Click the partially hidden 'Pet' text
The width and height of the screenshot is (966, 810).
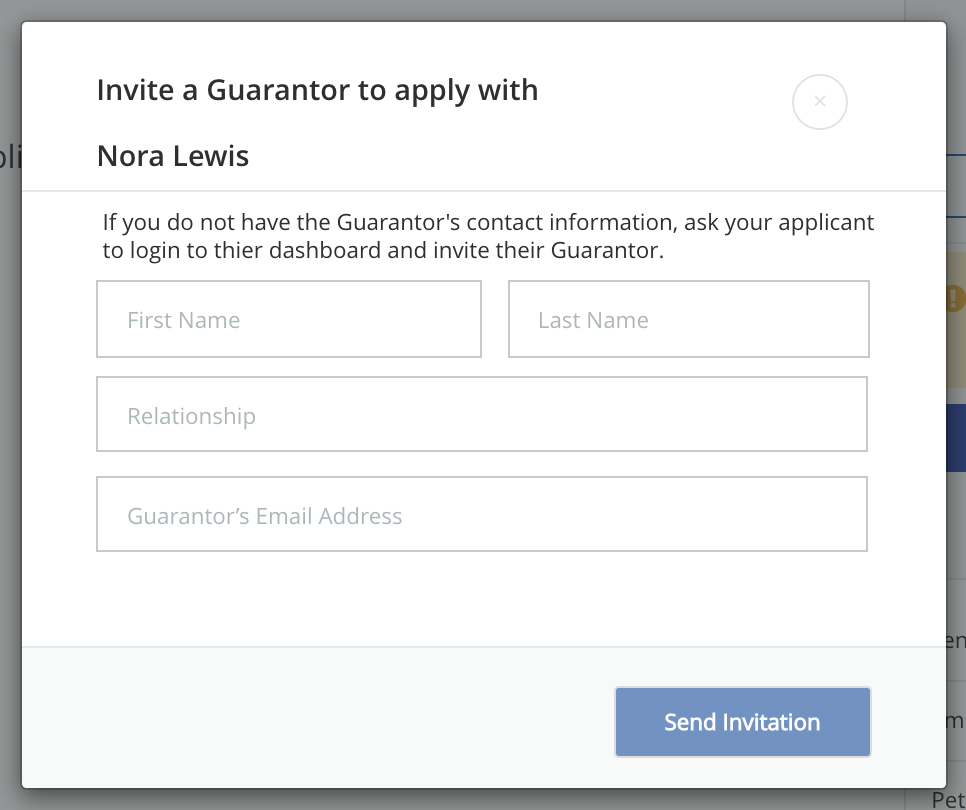tap(948, 799)
